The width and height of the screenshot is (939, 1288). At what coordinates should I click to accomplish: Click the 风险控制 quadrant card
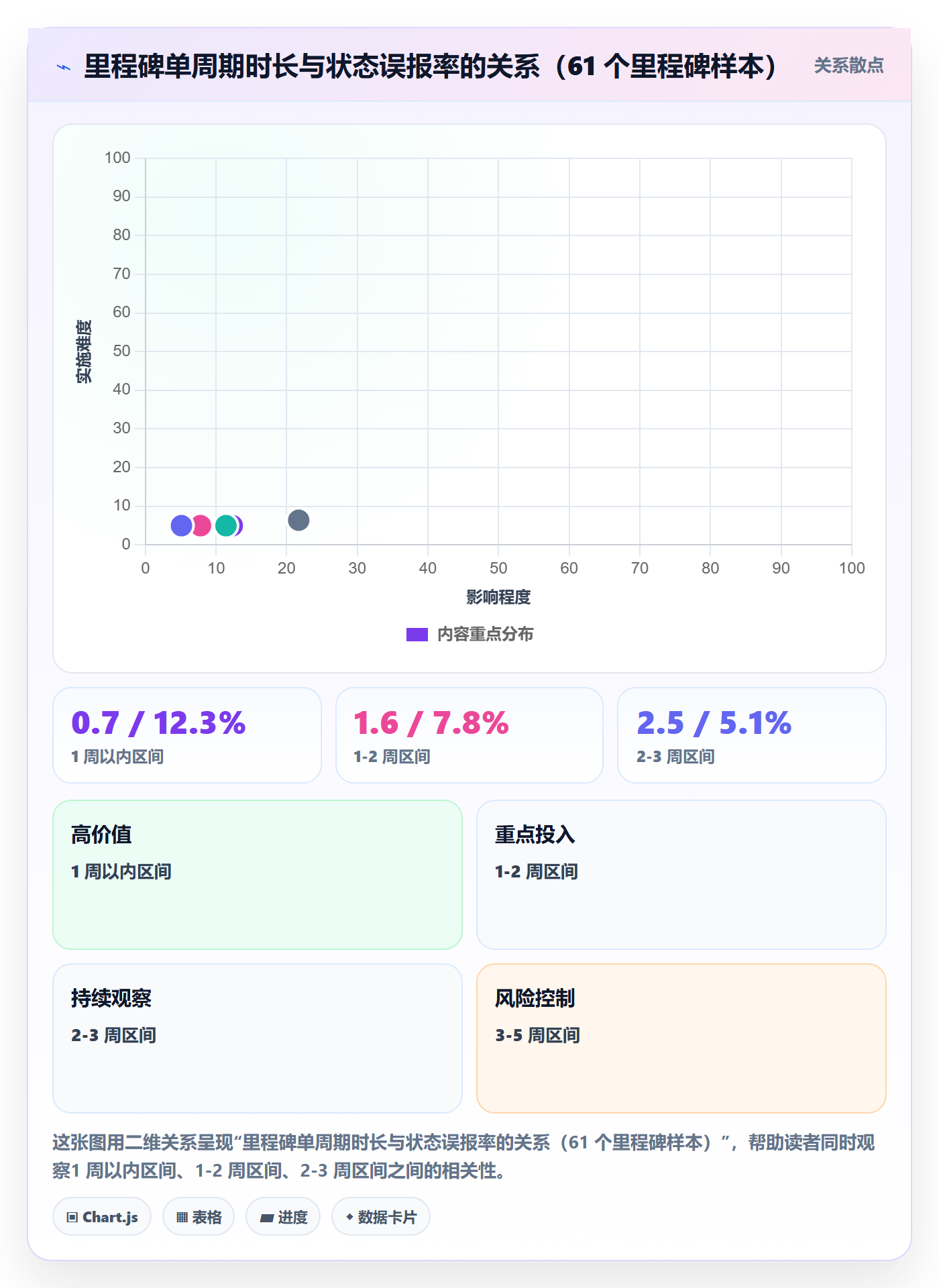(681, 1038)
